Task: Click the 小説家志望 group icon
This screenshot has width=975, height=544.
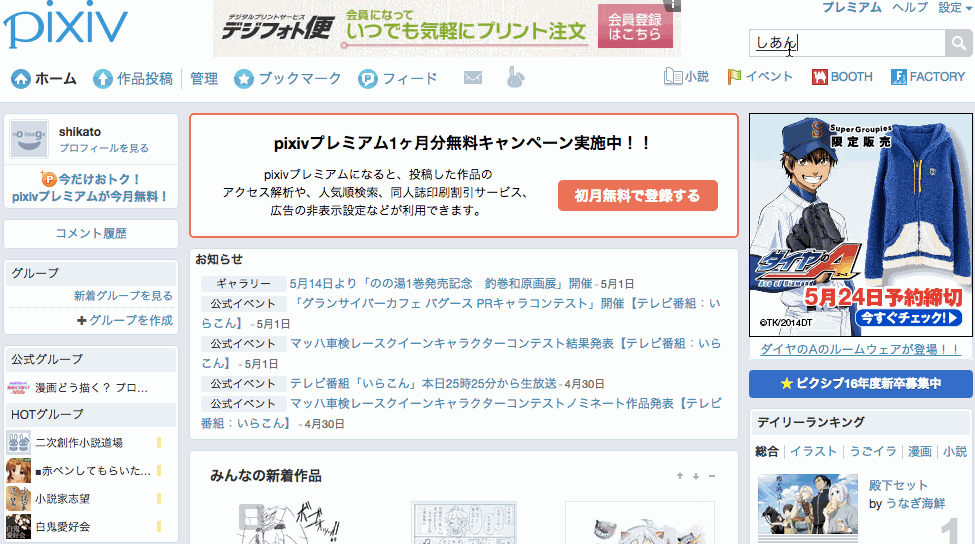Action: [x=19, y=499]
